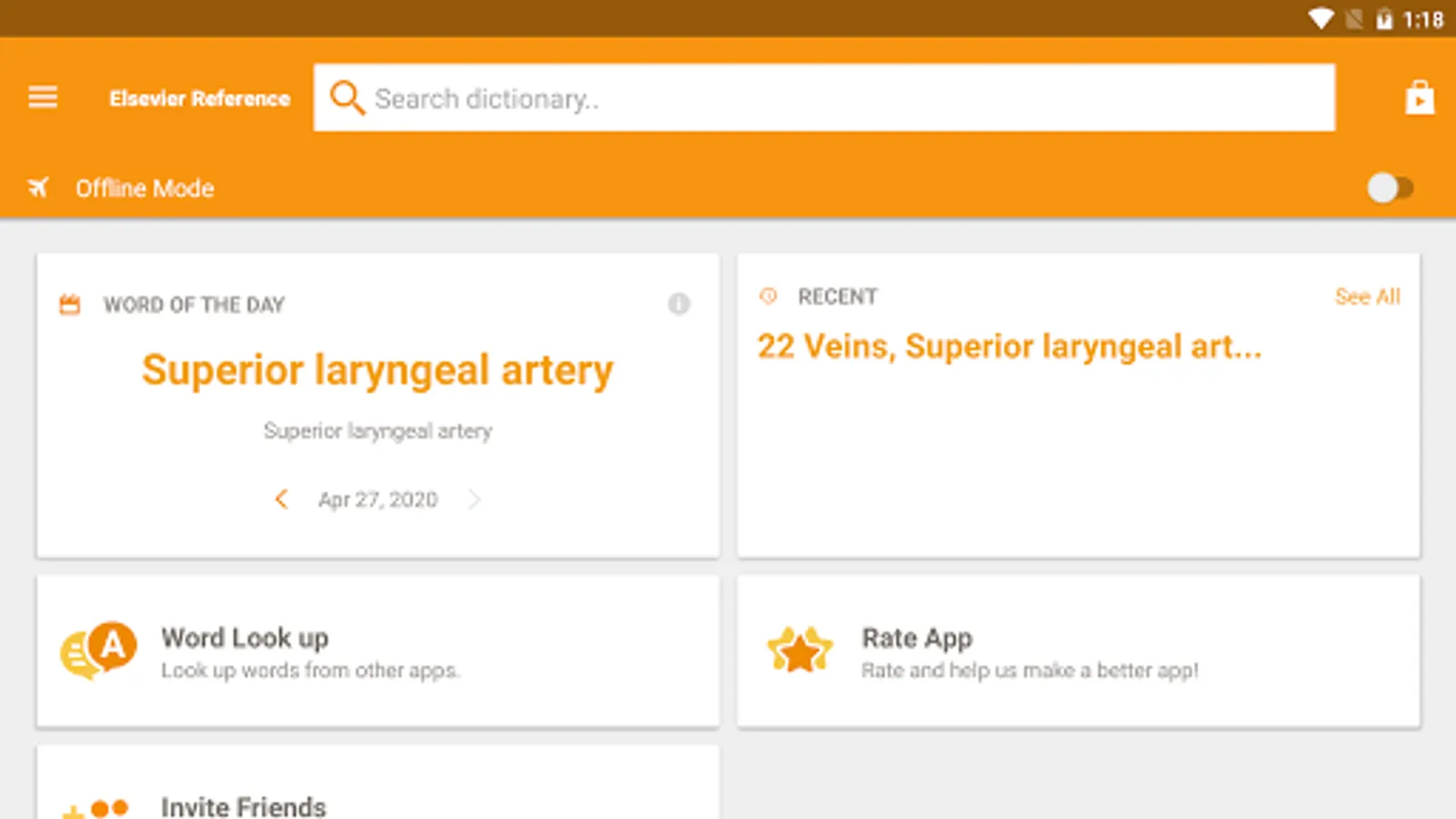
Task: Open the Word Look up card
Action: (x=378, y=651)
